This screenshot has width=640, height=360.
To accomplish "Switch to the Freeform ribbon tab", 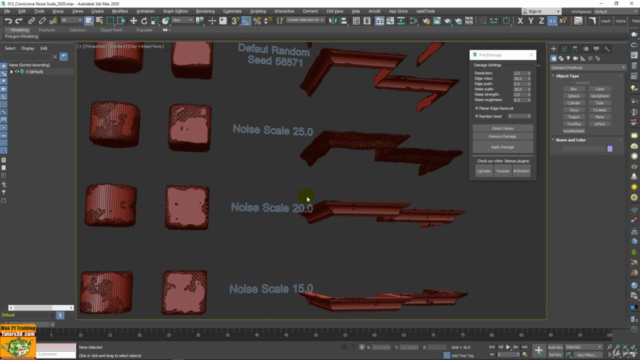I will pyautogui.click(x=47, y=30).
